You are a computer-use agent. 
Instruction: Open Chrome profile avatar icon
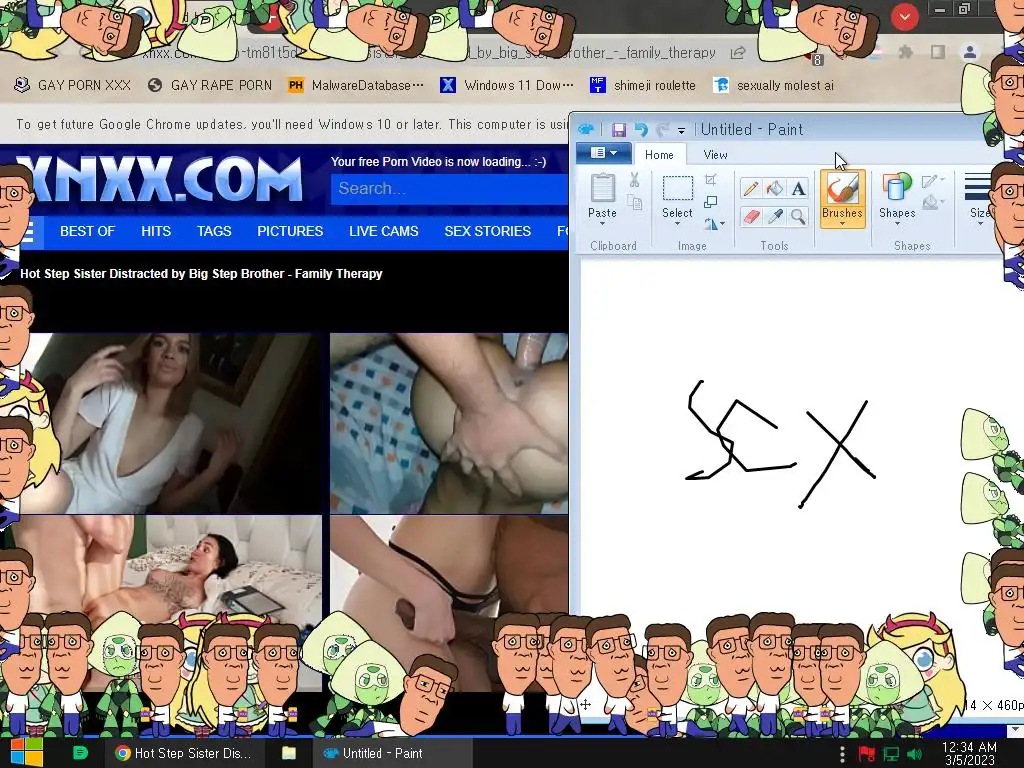(x=970, y=52)
